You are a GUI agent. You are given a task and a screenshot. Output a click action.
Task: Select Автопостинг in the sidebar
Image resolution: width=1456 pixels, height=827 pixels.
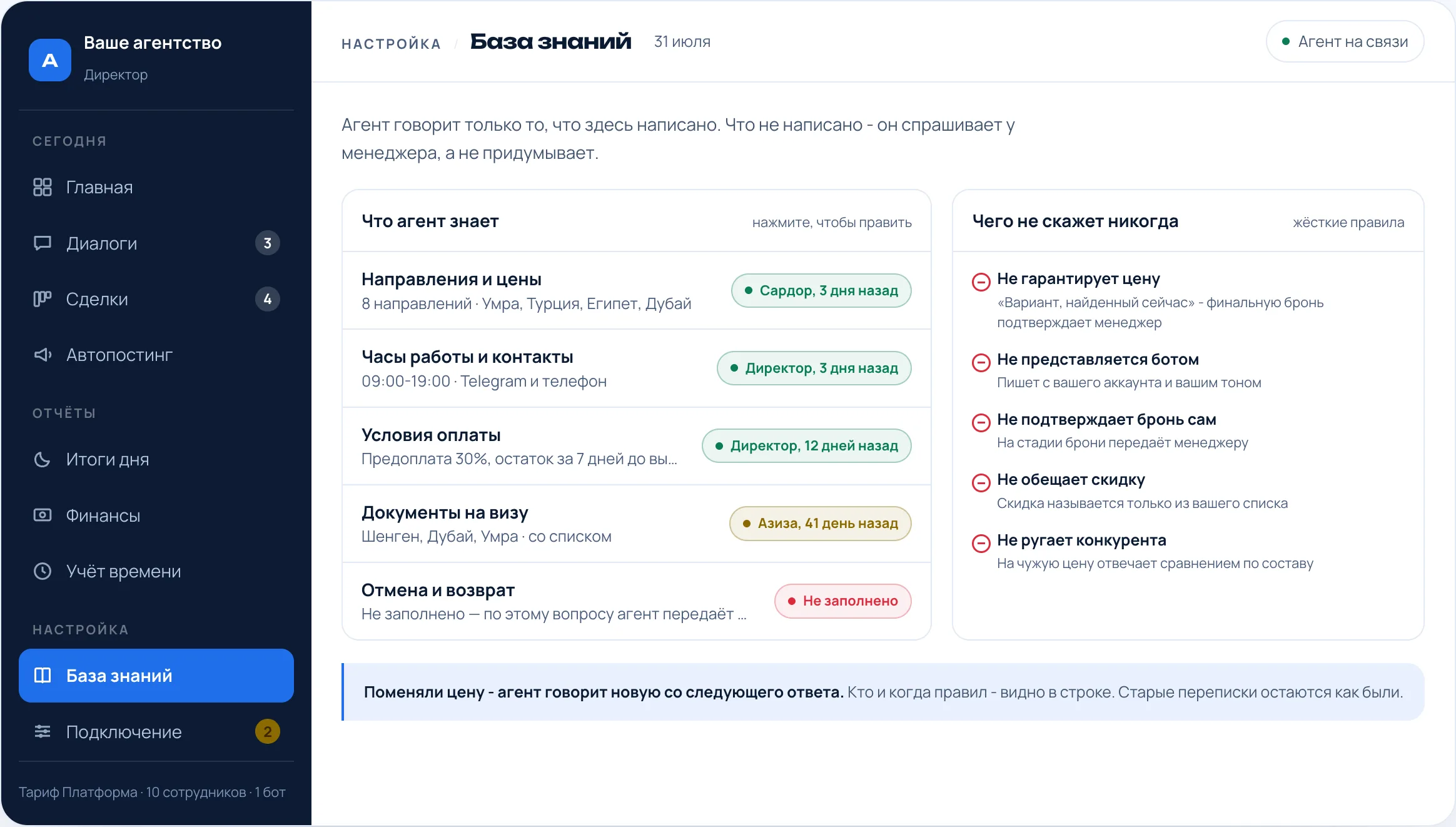tap(156, 355)
